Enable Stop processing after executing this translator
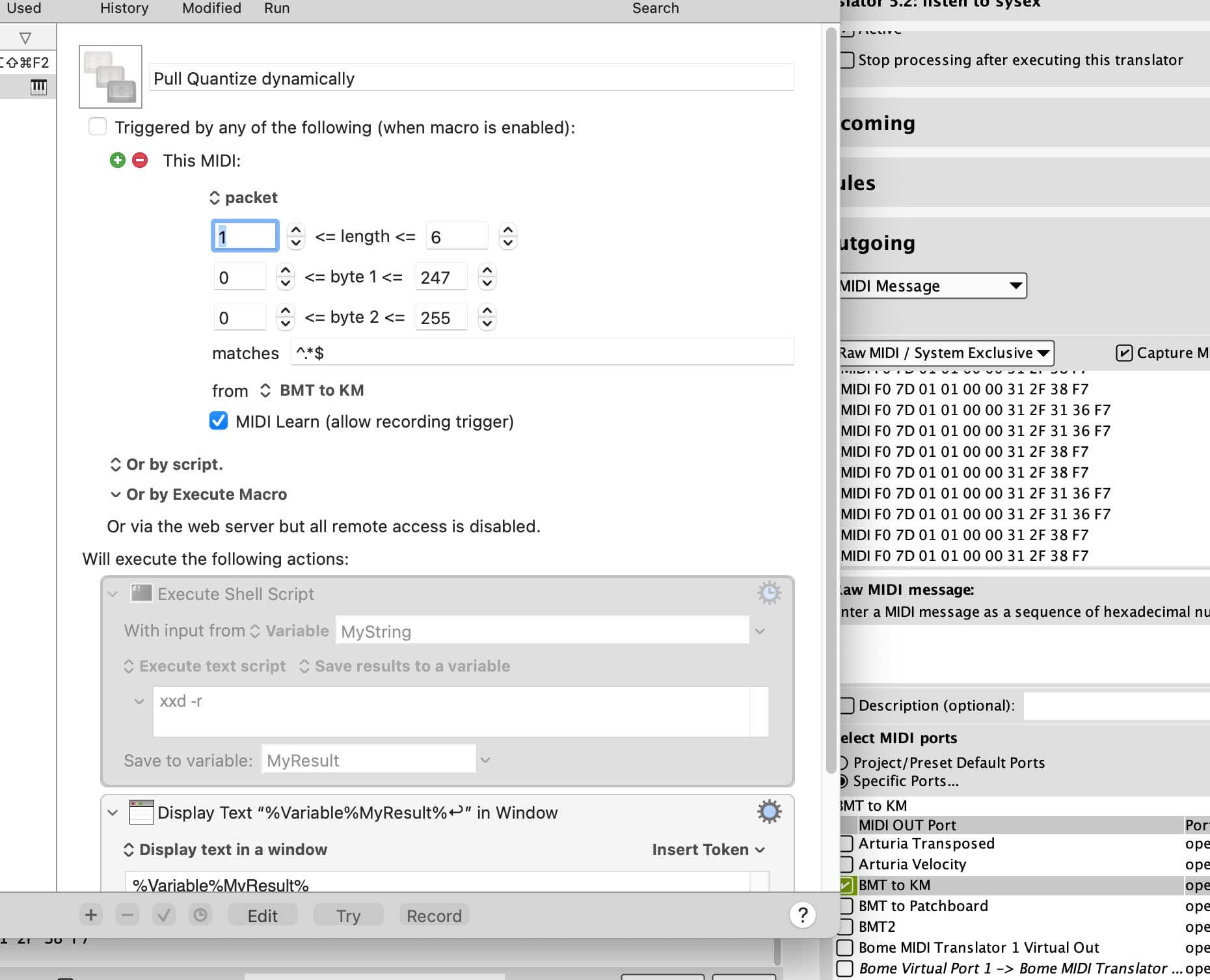 coord(847,60)
